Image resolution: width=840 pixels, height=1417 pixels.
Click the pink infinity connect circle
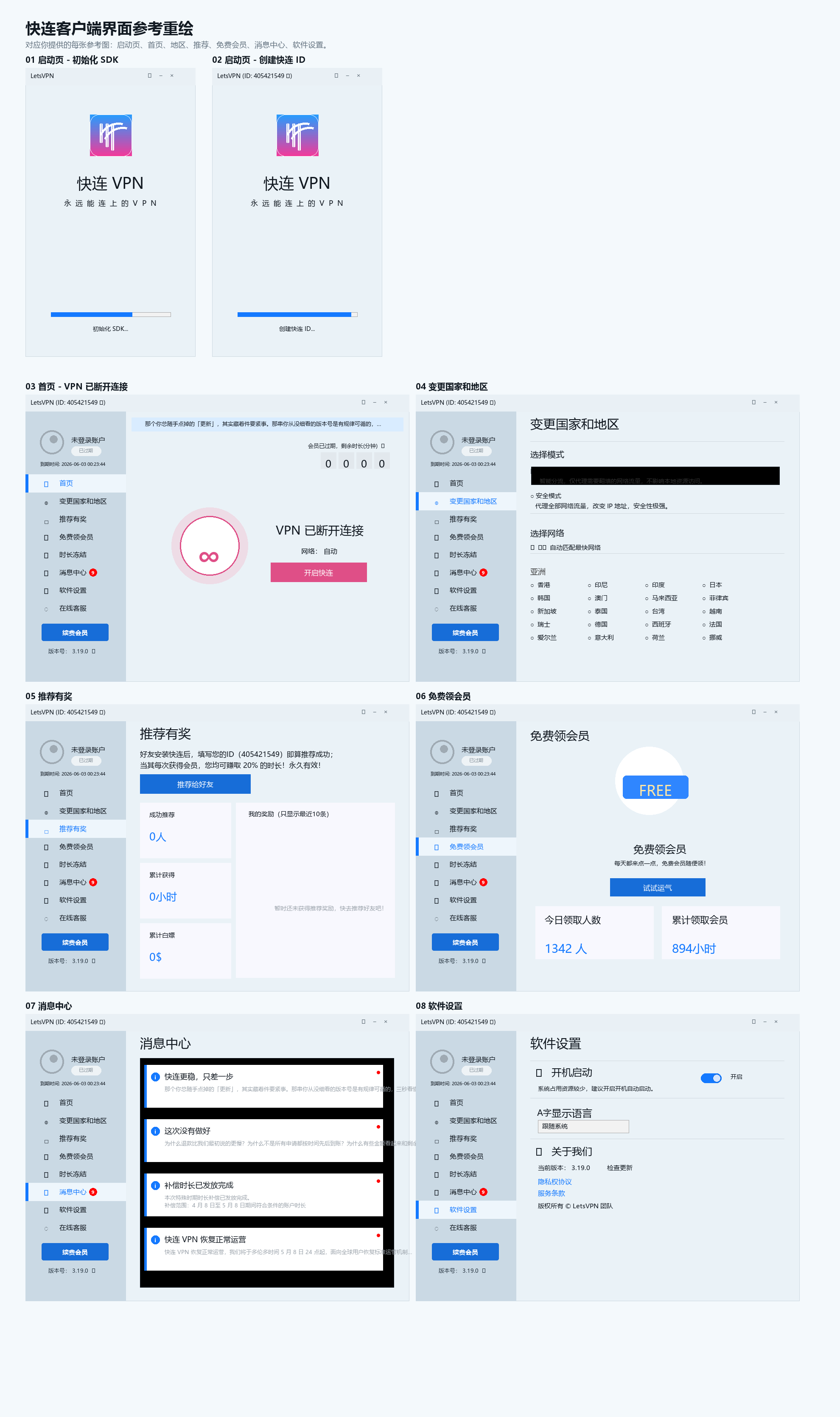tap(210, 546)
